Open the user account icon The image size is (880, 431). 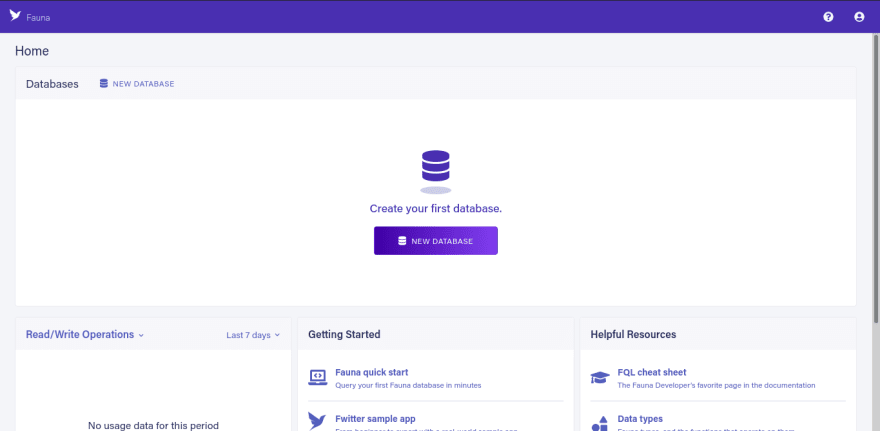click(x=859, y=17)
